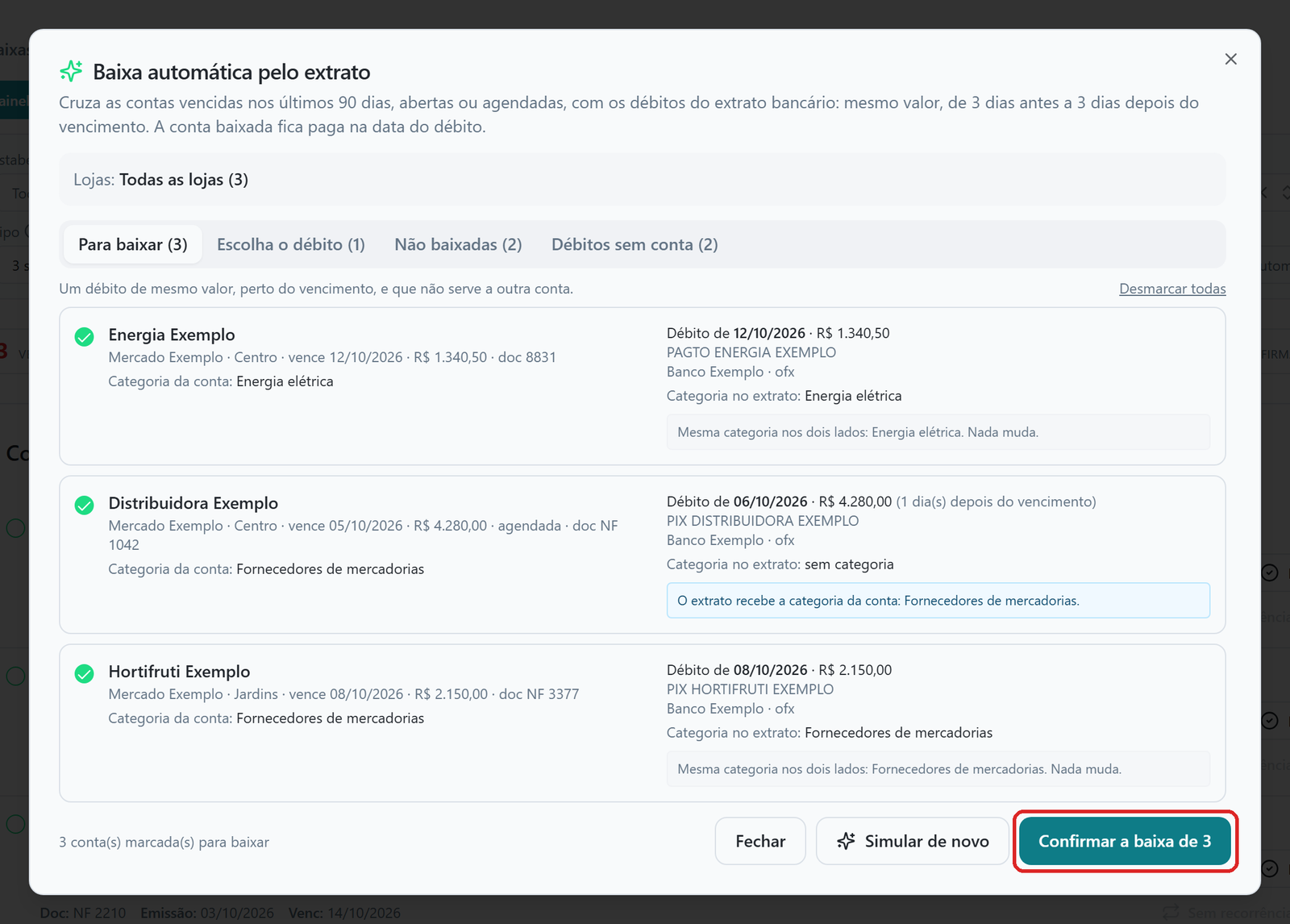Image resolution: width=1290 pixels, height=924 pixels.
Task: Click the Distribuidora Exemplo account title
Action: (193, 503)
